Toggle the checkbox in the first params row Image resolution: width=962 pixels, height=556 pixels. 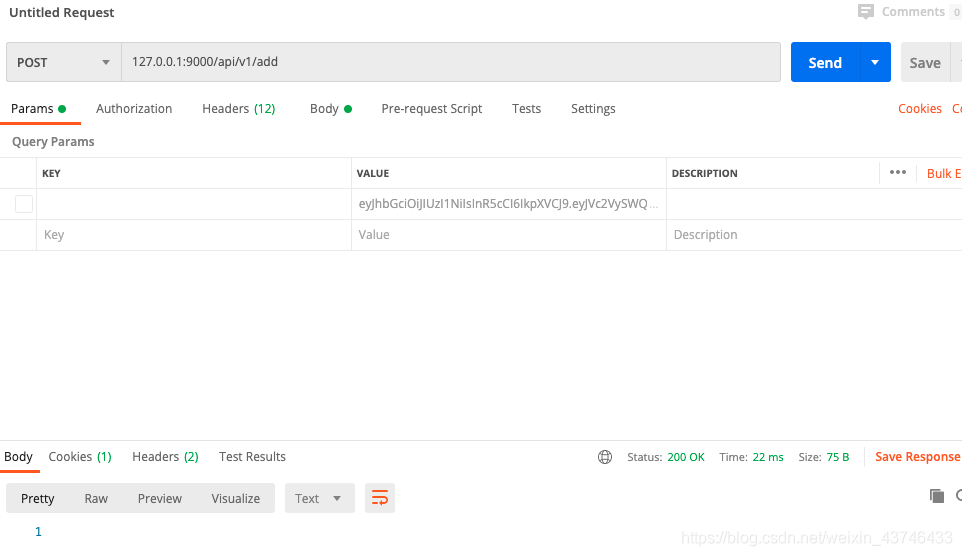click(x=24, y=204)
